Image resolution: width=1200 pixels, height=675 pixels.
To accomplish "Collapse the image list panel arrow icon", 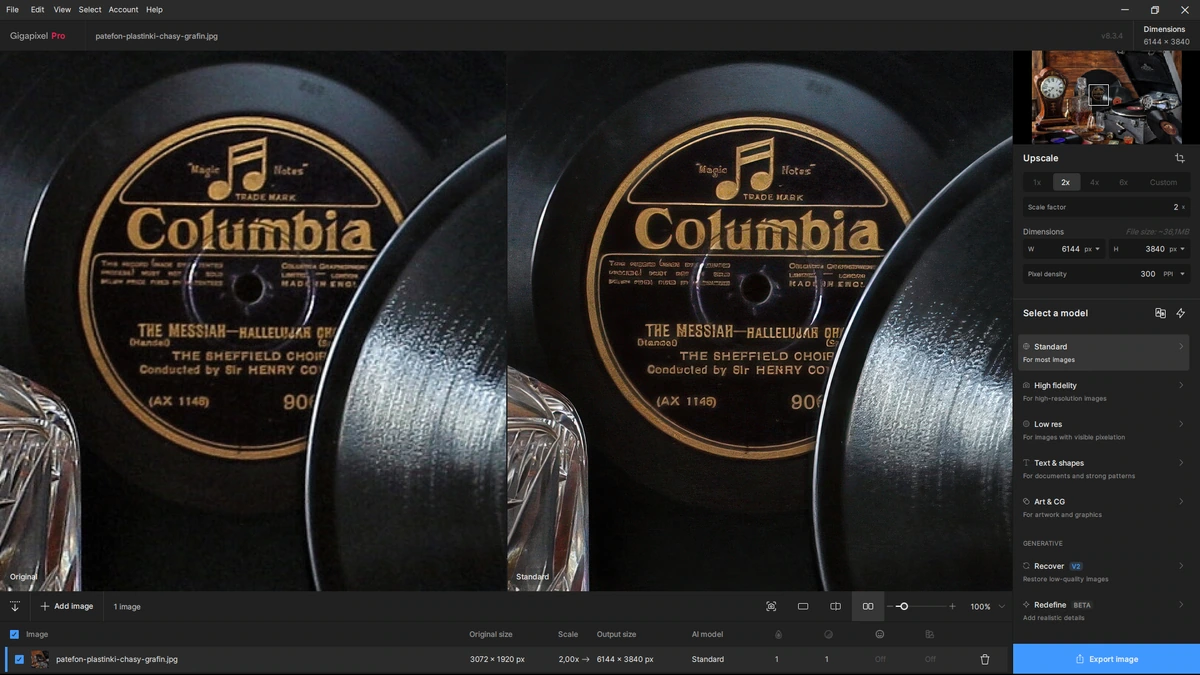I will tap(15, 606).
